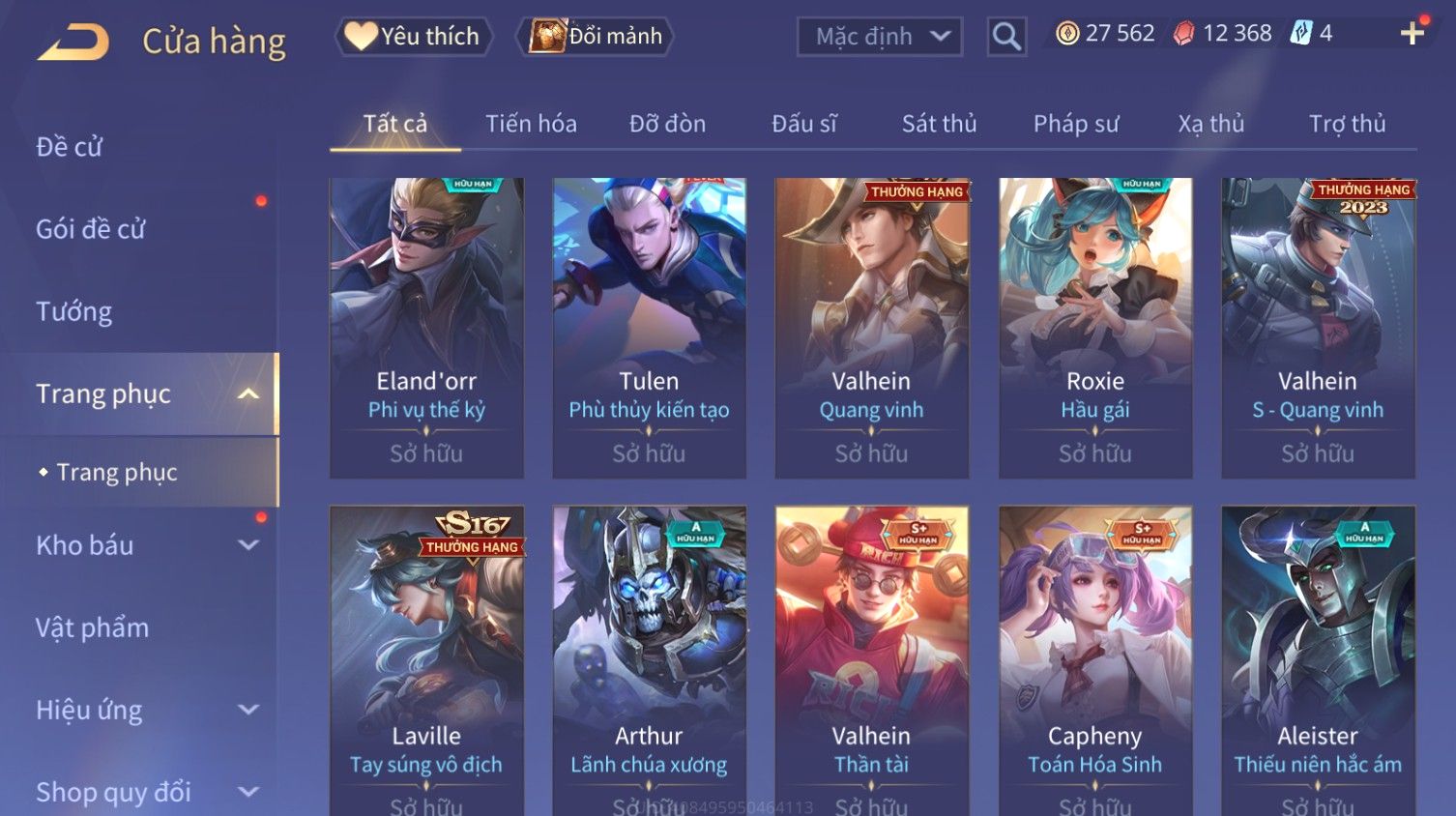Switch to the Pháp sư tab

coord(1075,124)
